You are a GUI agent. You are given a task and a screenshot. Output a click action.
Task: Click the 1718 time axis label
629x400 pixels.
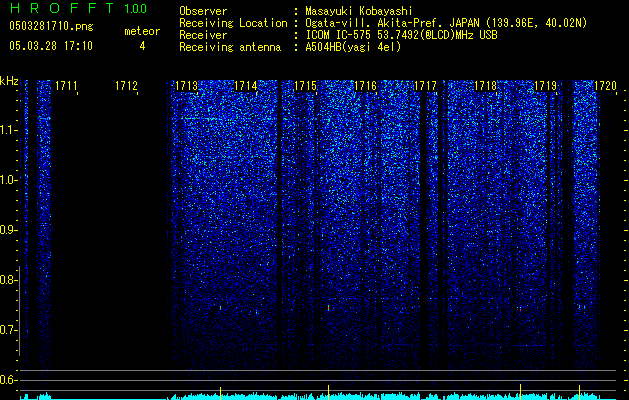tap(485, 86)
